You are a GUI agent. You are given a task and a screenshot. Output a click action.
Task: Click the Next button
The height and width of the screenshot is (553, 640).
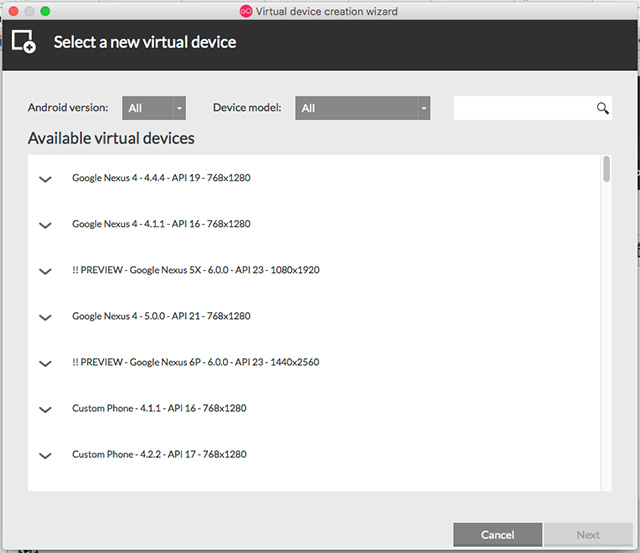pyautogui.click(x=588, y=535)
